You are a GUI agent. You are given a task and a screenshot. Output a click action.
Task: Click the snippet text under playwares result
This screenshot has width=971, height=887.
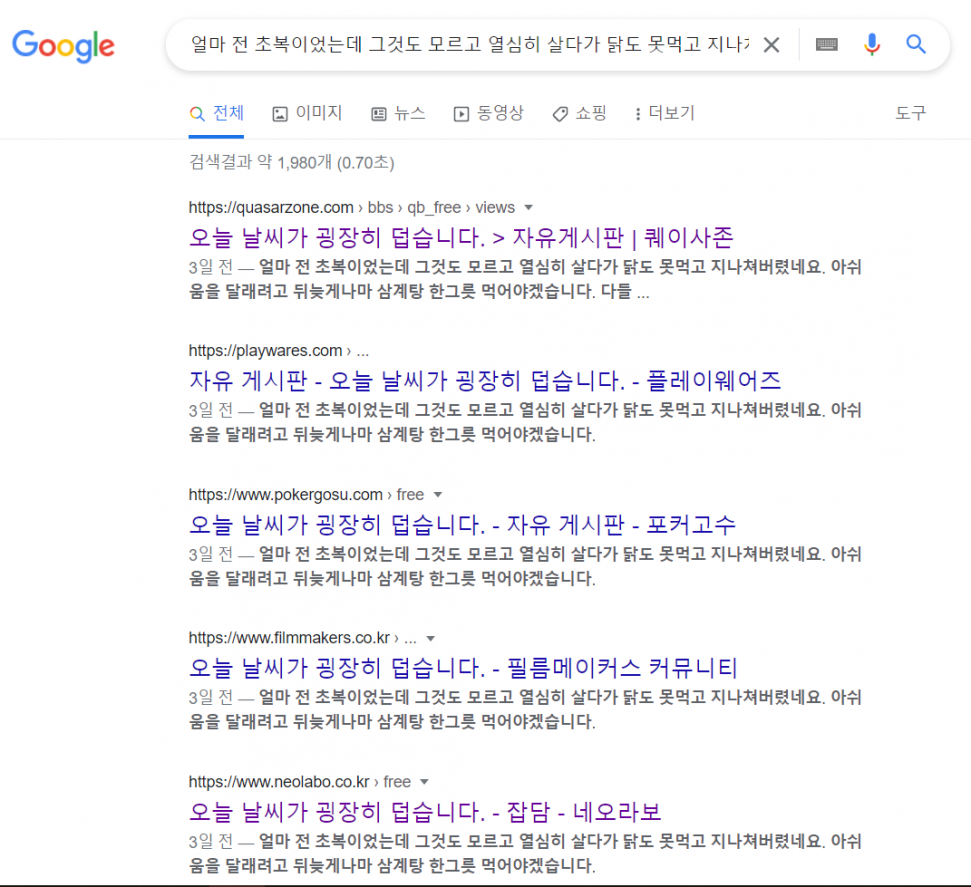(x=525, y=422)
